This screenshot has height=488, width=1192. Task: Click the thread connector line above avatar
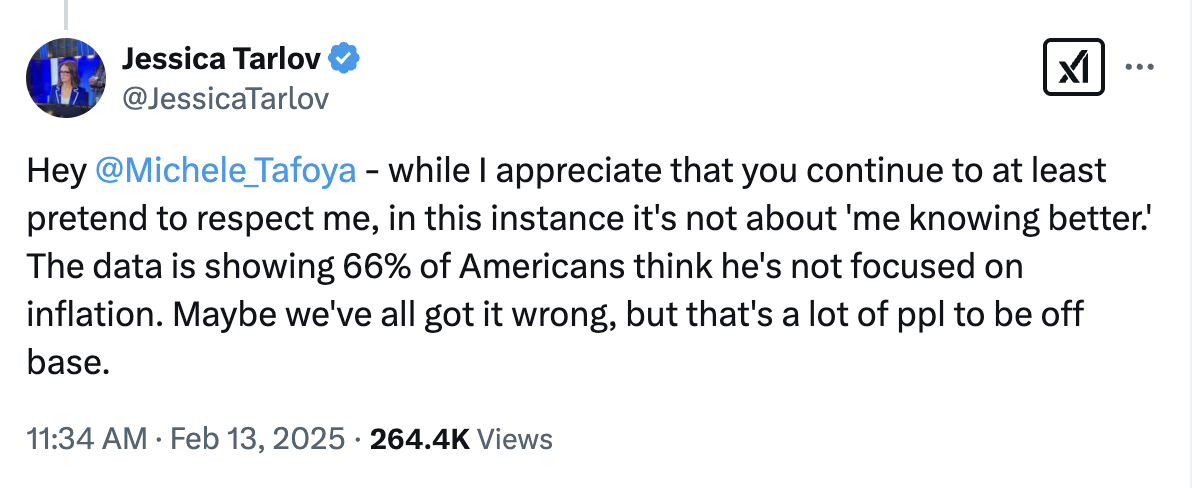click(65, 13)
